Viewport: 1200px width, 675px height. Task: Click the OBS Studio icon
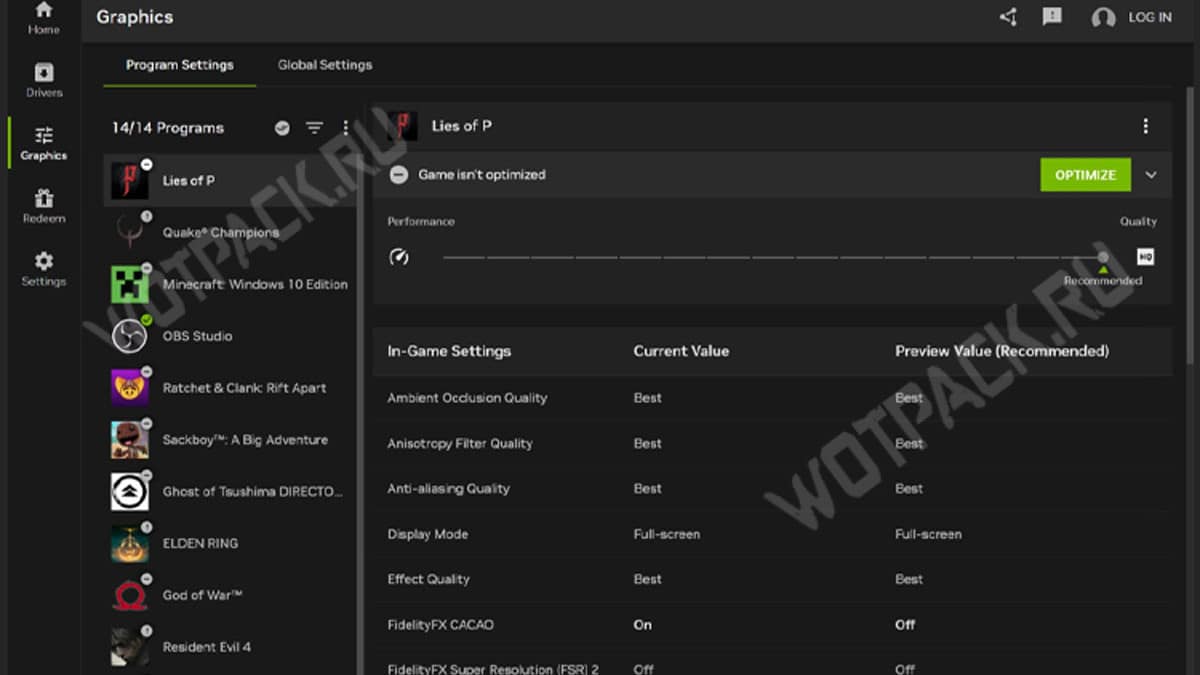click(130, 337)
